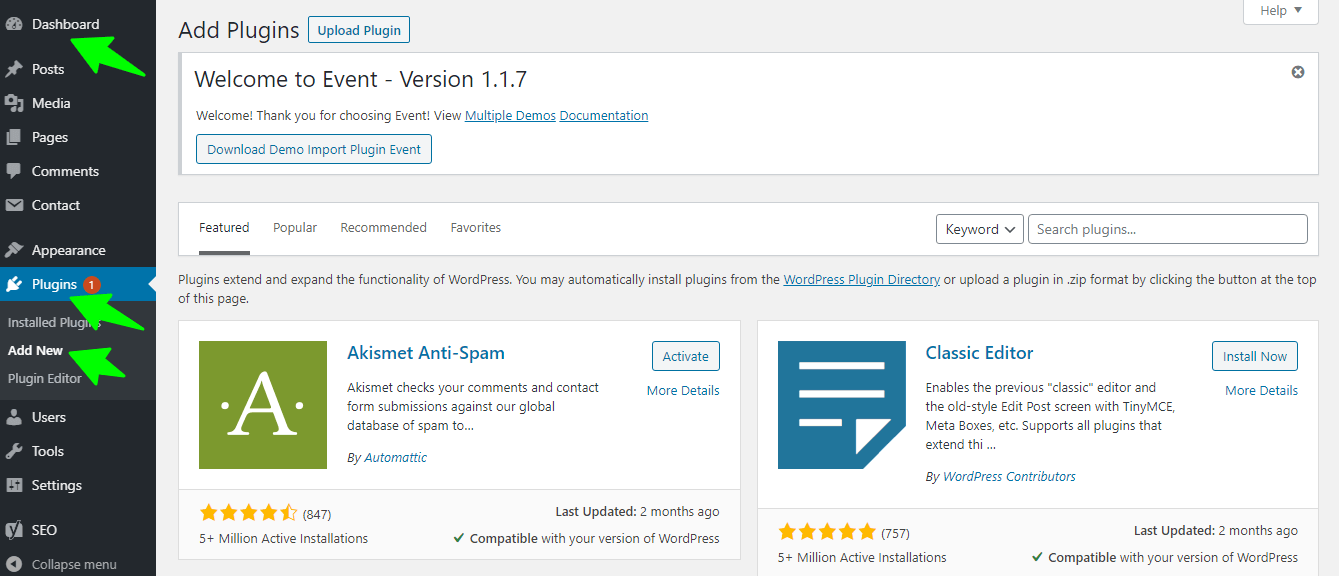Activate the Akismet Anti-Spam plugin

coord(685,356)
